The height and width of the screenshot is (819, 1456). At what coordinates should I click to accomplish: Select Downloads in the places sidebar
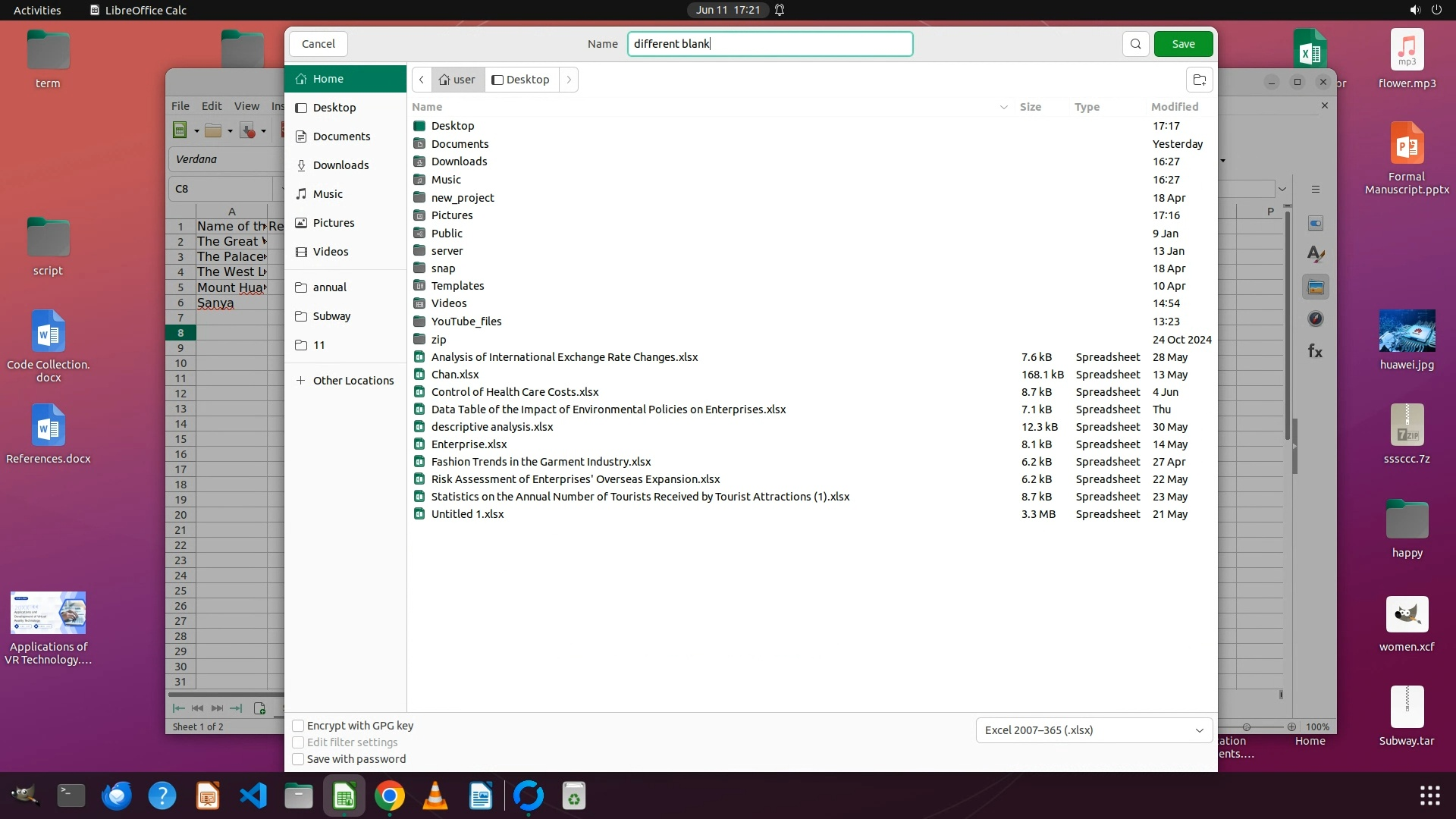(340, 165)
